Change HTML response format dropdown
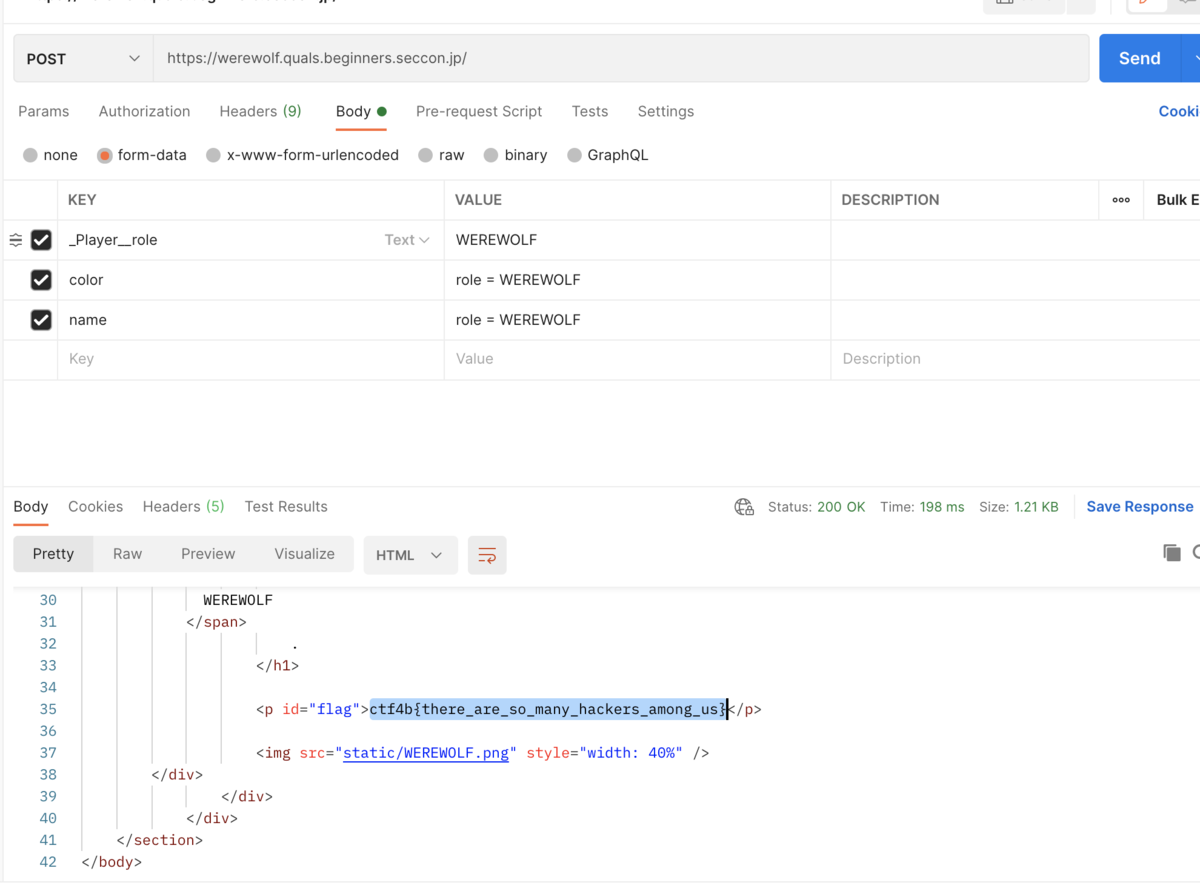The width and height of the screenshot is (1200, 891). tap(410, 555)
